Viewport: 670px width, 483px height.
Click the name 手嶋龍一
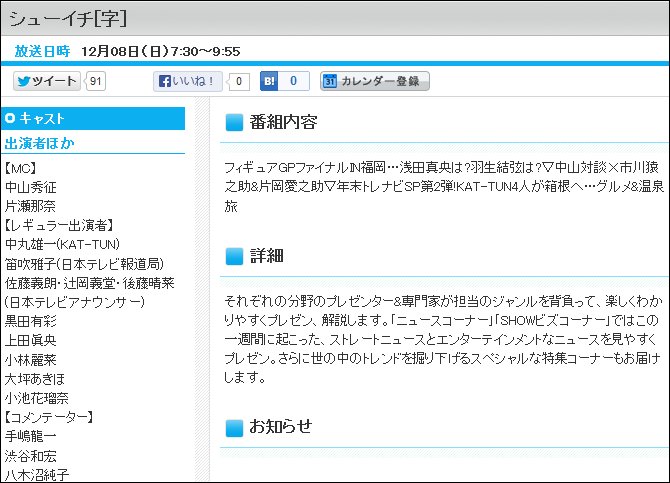[x=30, y=436]
